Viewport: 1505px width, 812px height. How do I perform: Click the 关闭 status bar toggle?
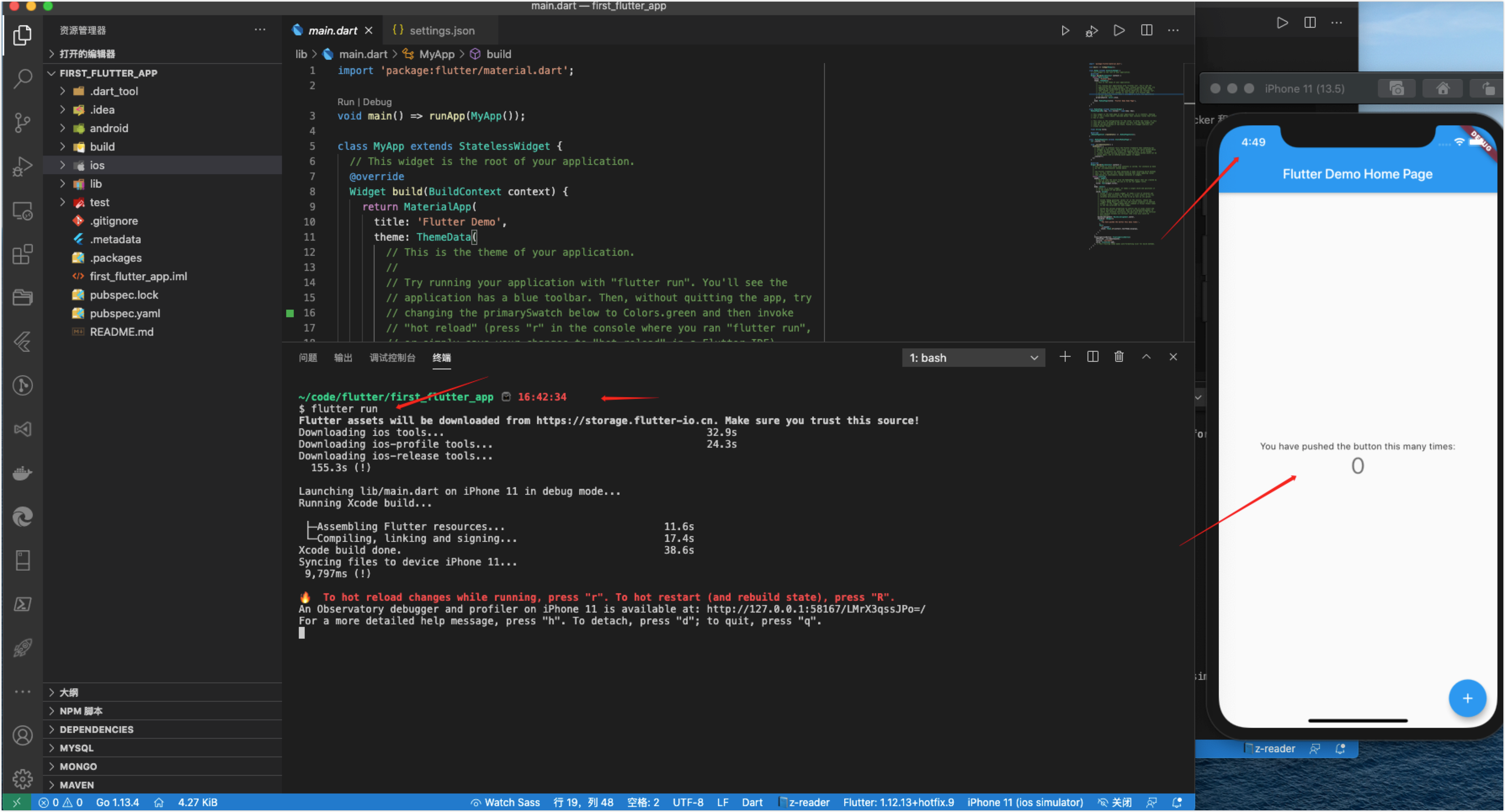pos(1114,803)
